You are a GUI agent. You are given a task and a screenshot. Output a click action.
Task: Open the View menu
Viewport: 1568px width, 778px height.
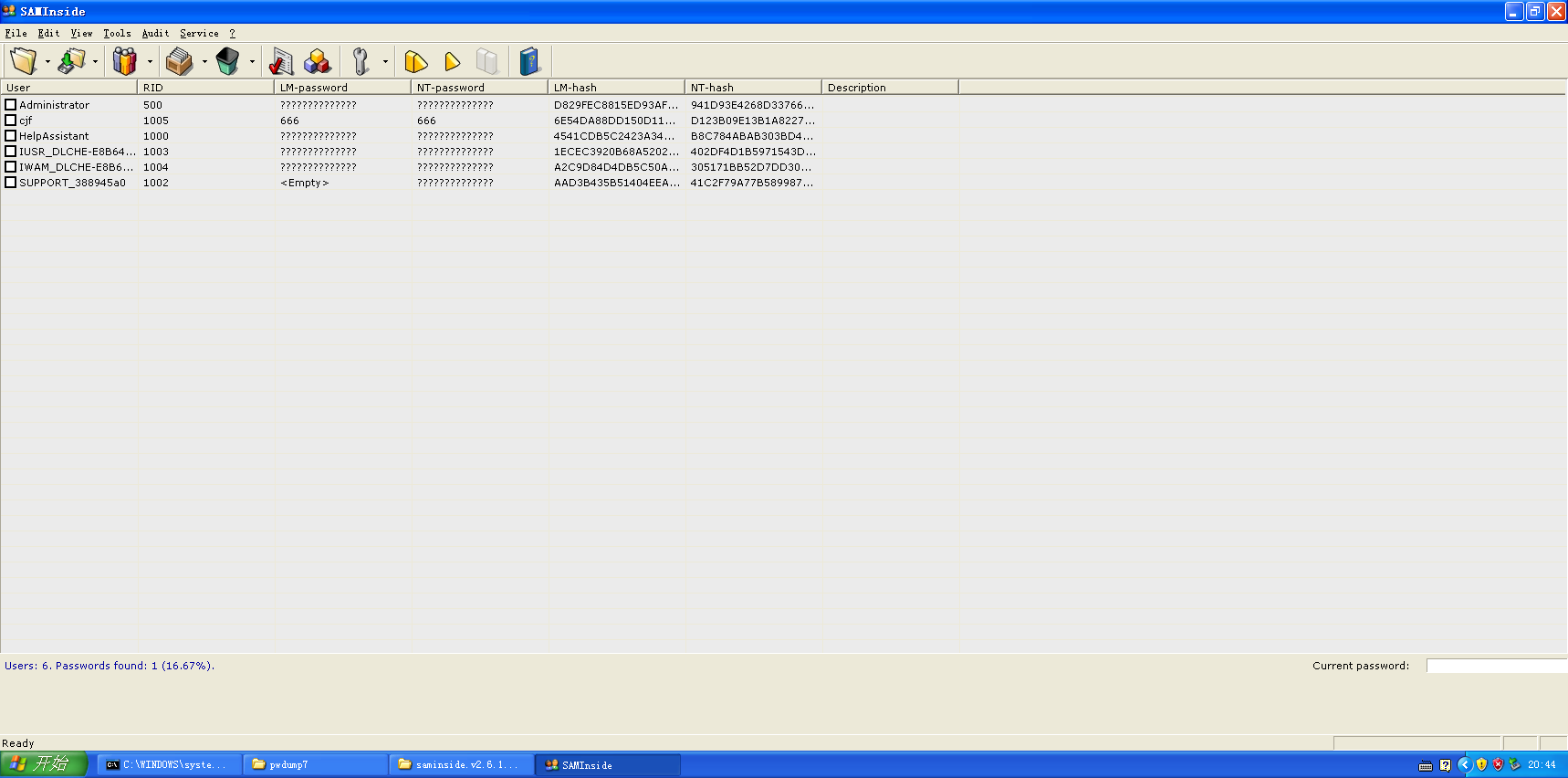(x=81, y=33)
